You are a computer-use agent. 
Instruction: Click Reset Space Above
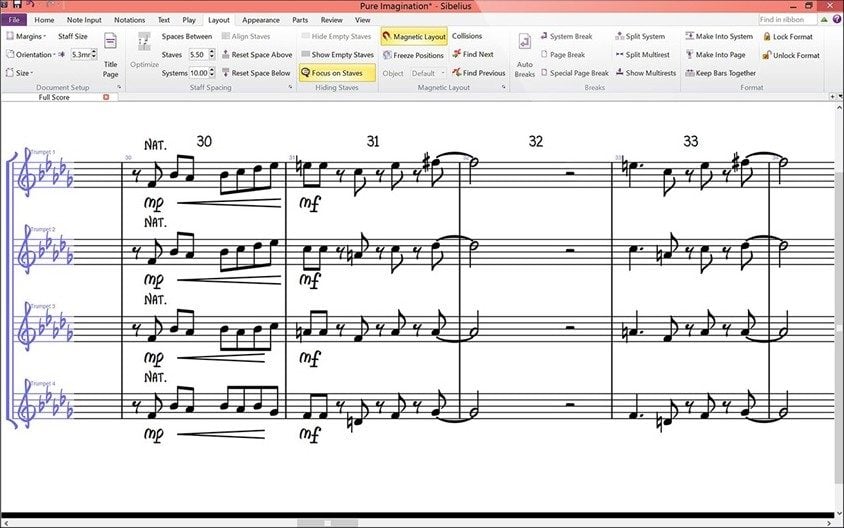click(257, 54)
